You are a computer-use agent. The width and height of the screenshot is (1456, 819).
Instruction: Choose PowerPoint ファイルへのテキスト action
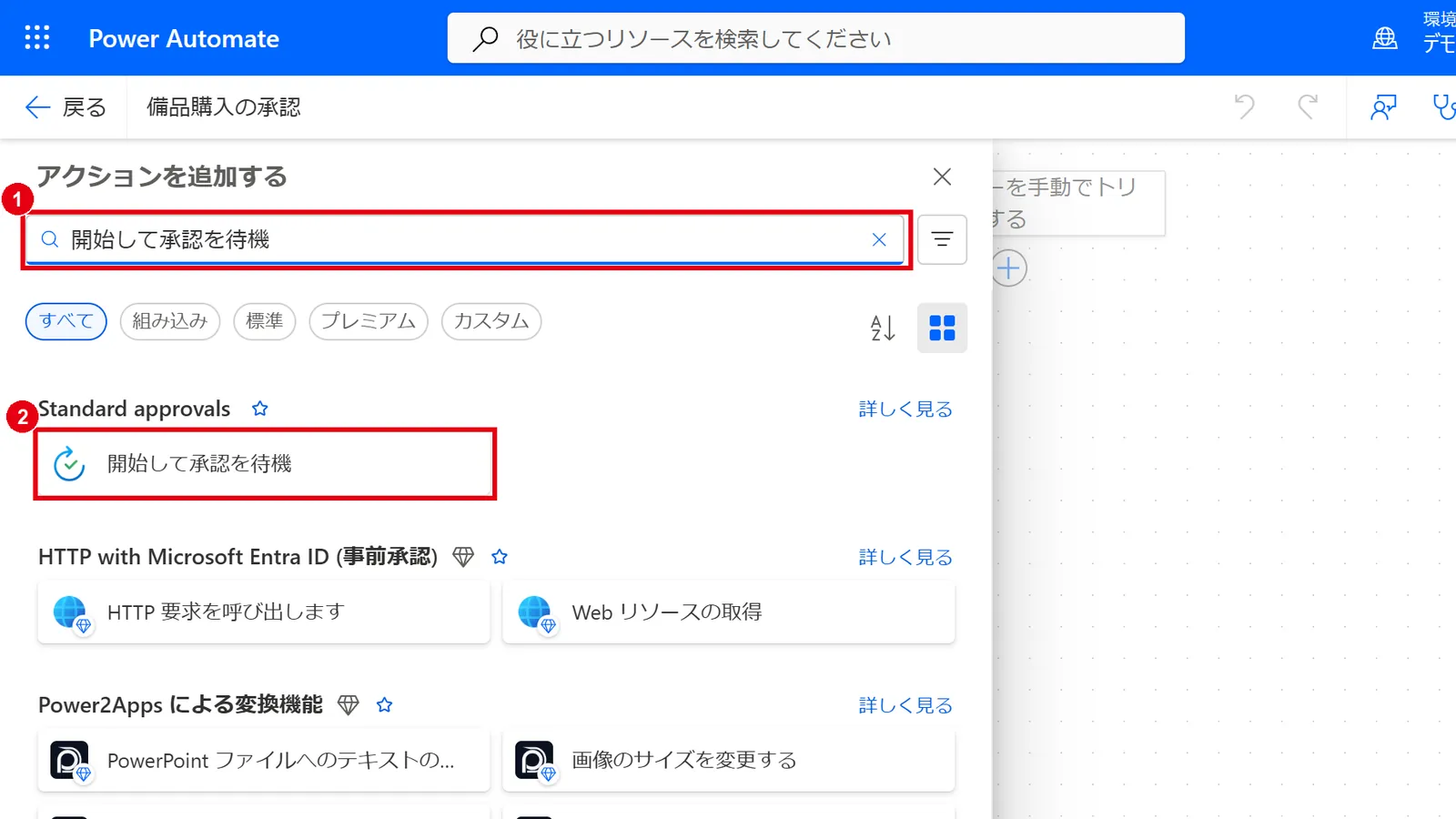[264, 761]
